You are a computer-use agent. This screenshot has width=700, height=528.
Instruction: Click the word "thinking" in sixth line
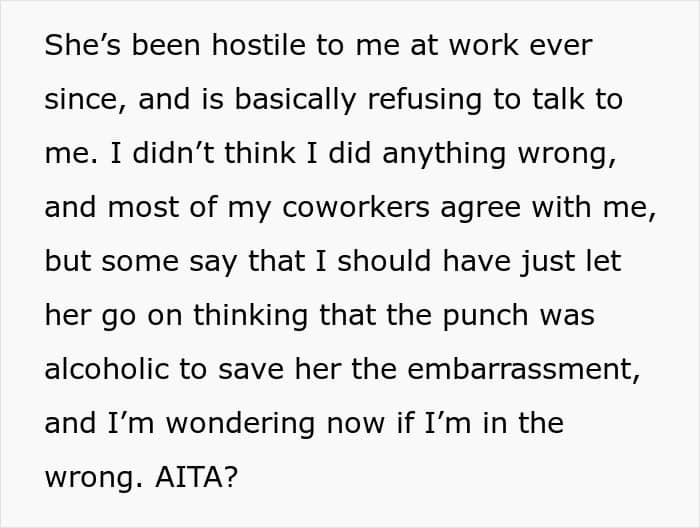(250, 315)
